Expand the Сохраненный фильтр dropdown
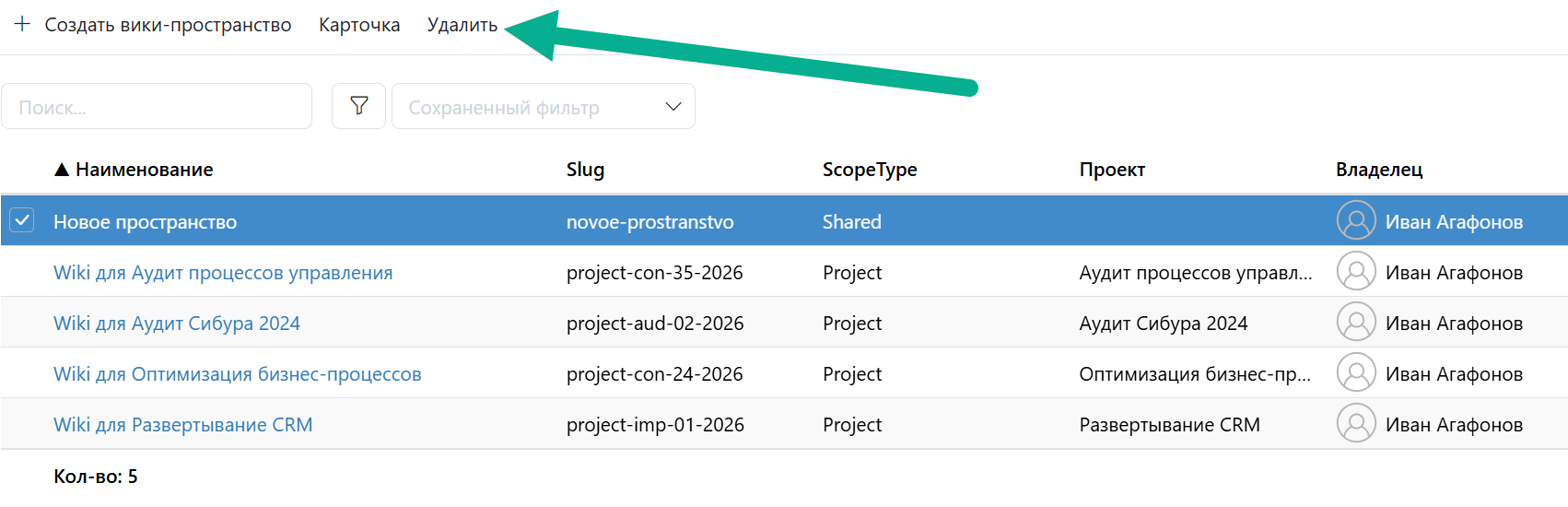 click(673, 107)
